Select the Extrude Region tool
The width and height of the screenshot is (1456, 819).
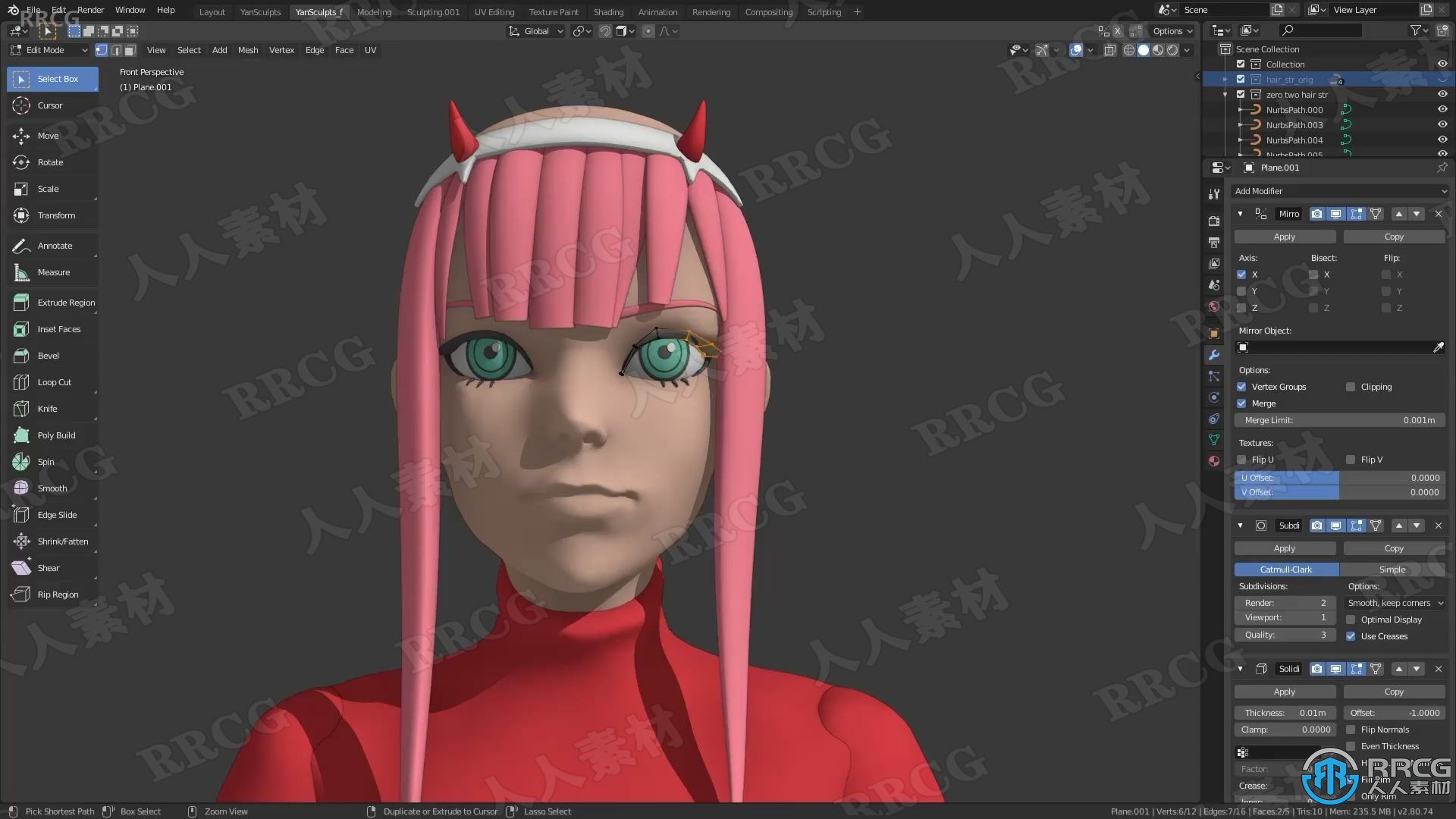click(52, 303)
